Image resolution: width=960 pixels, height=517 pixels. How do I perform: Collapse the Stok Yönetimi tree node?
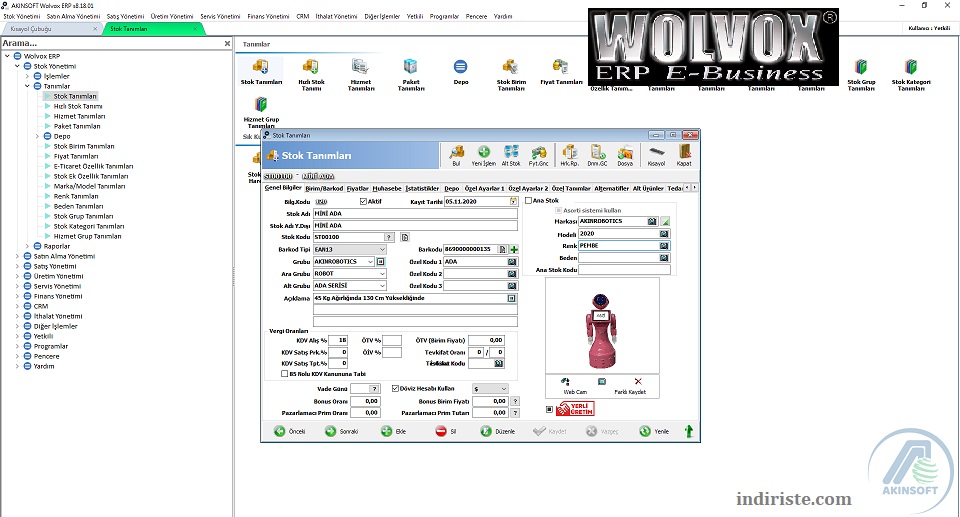pos(17,66)
